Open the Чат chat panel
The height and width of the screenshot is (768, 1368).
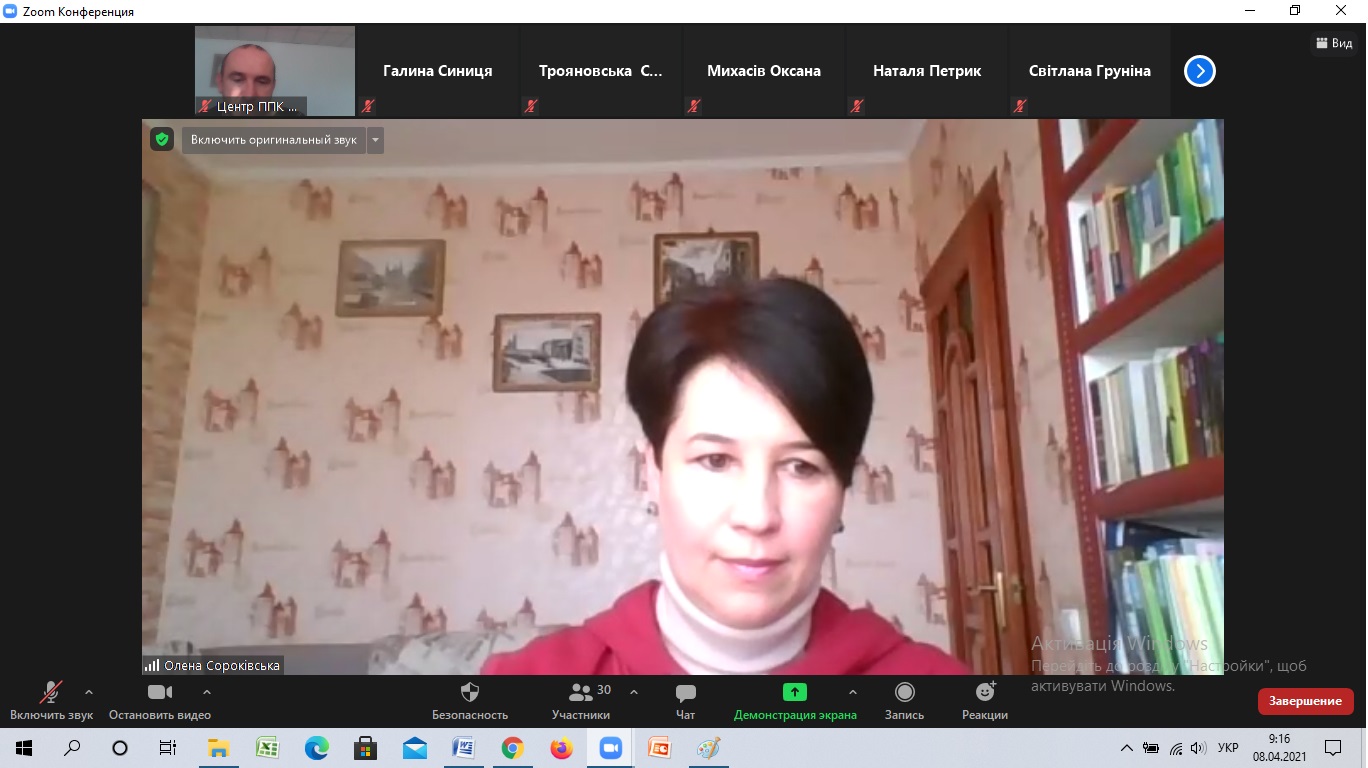pos(685,700)
